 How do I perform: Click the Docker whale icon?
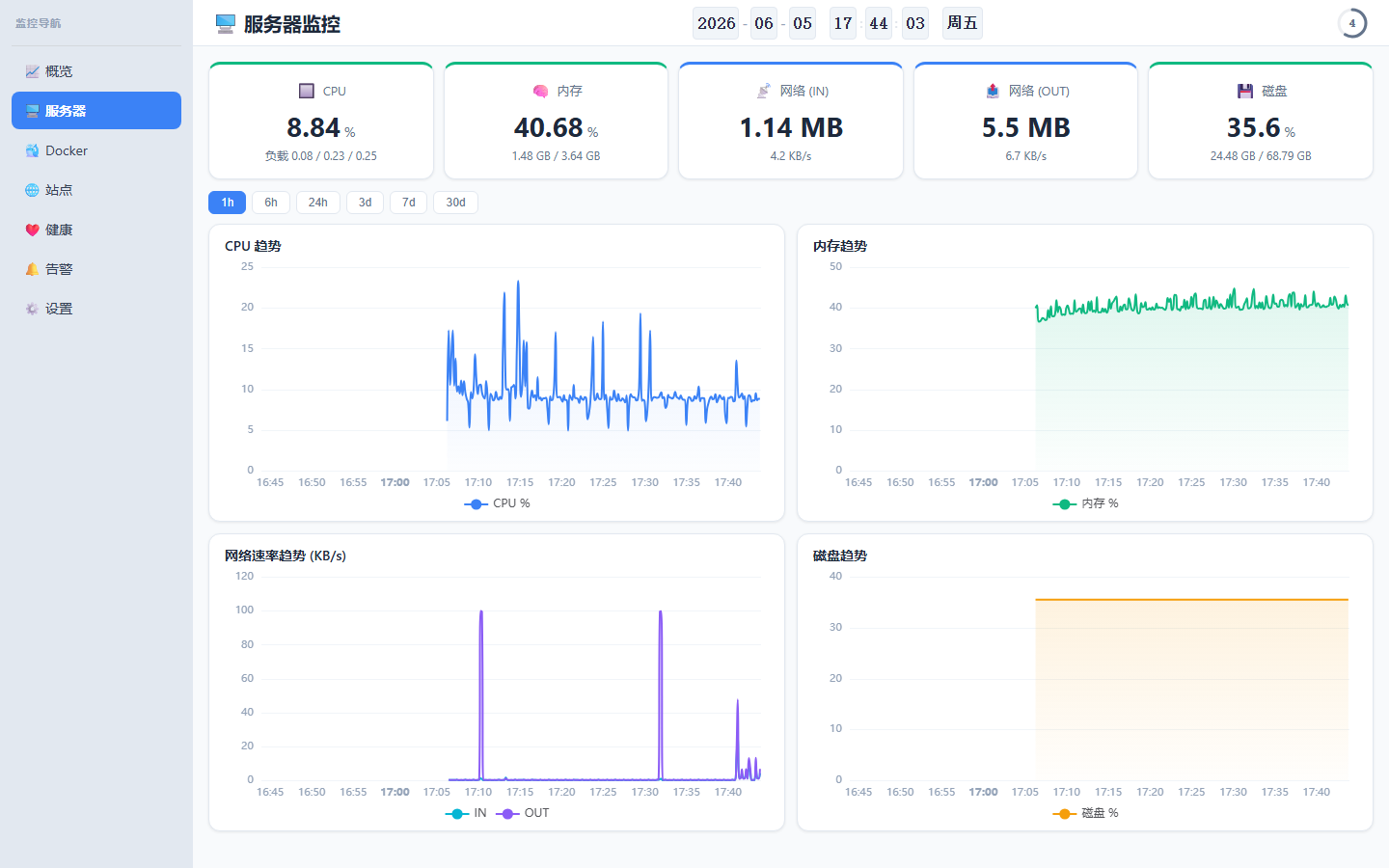tap(32, 150)
